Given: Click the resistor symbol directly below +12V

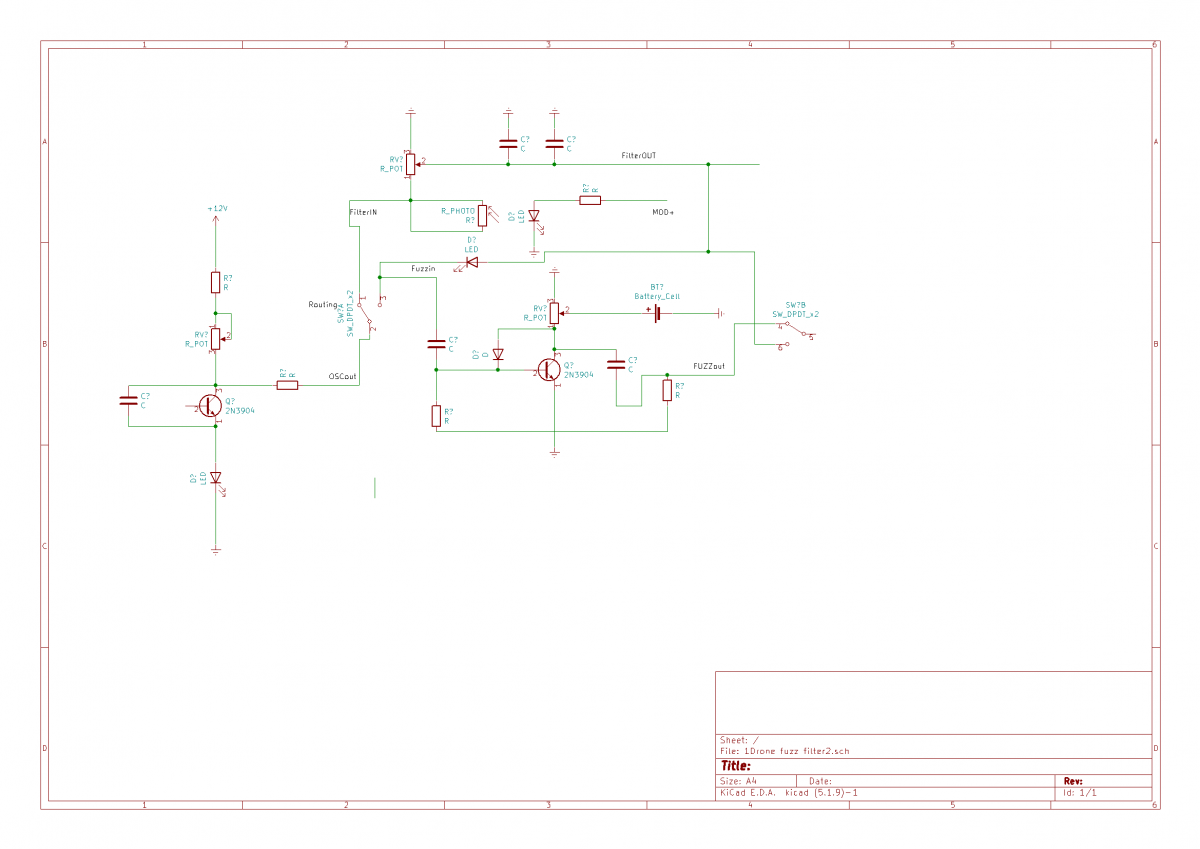Looking at the screenshot, I should 215,282.
